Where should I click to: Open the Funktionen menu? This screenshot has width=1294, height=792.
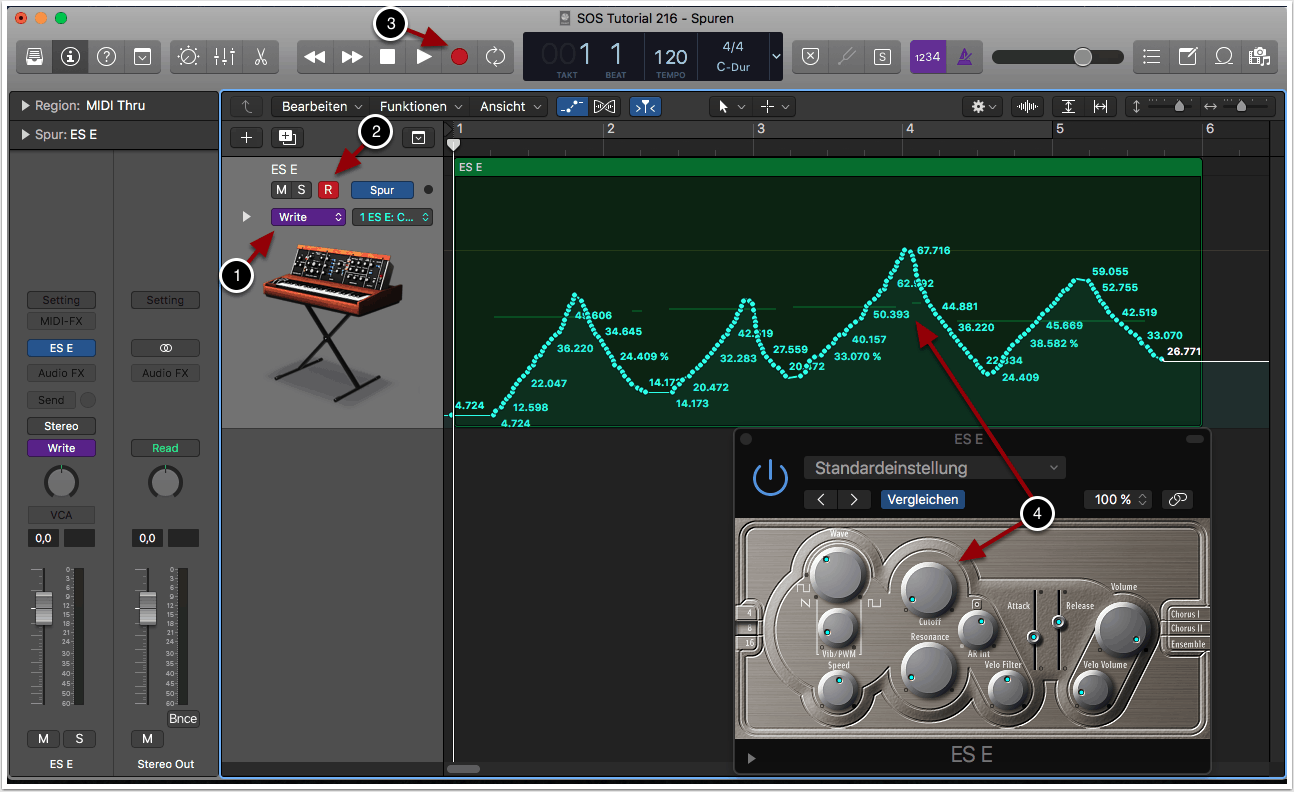pyautogui.click(x=419, y=106)
